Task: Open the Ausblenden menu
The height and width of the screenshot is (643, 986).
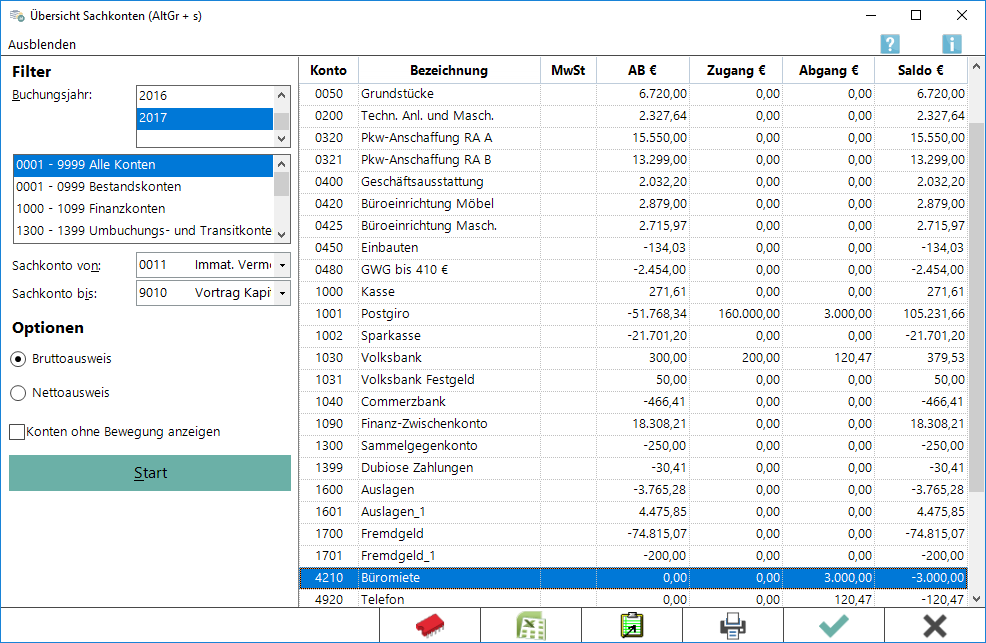Action: [42, 45]
